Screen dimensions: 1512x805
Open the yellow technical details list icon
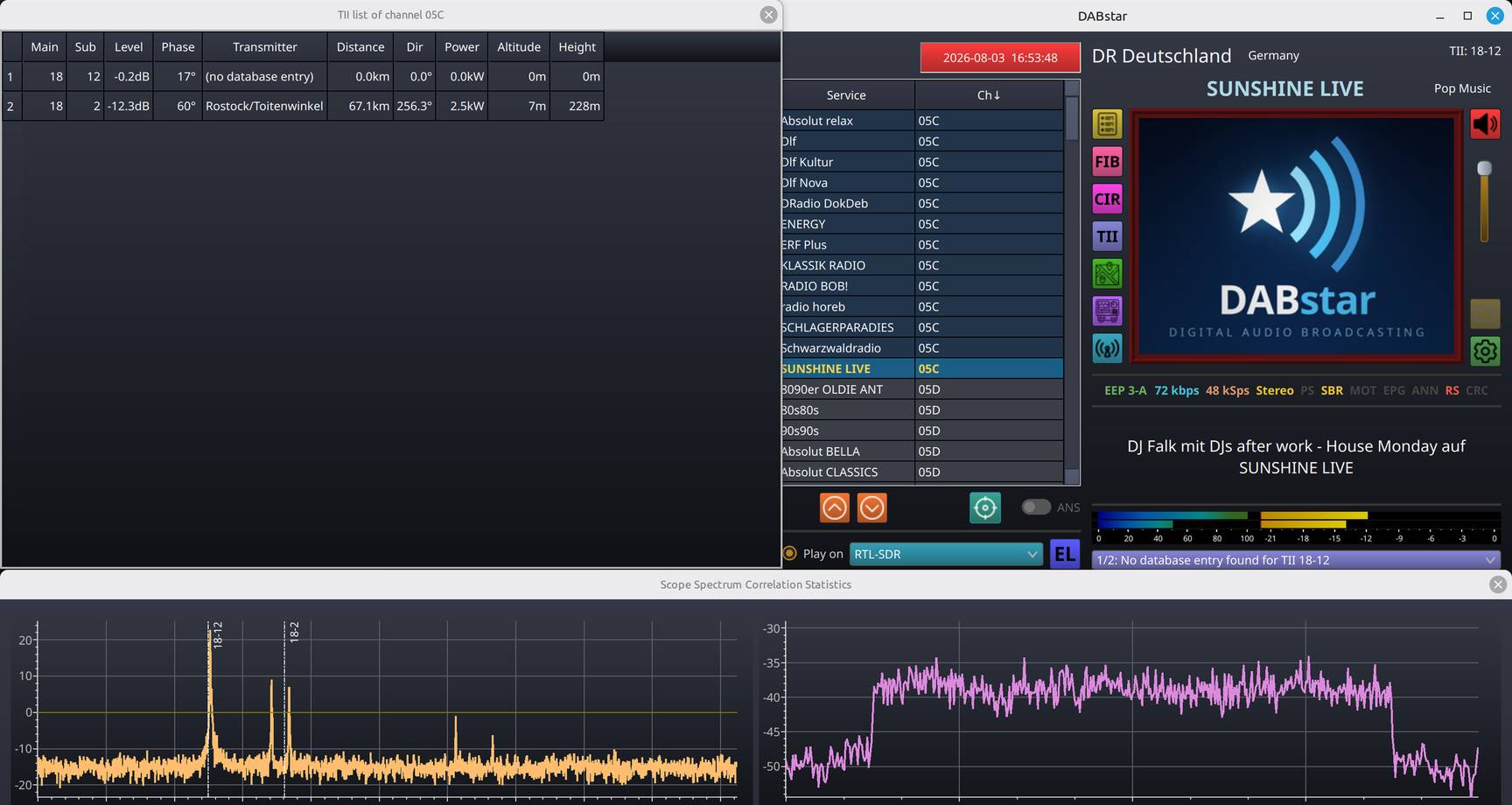1107,124
